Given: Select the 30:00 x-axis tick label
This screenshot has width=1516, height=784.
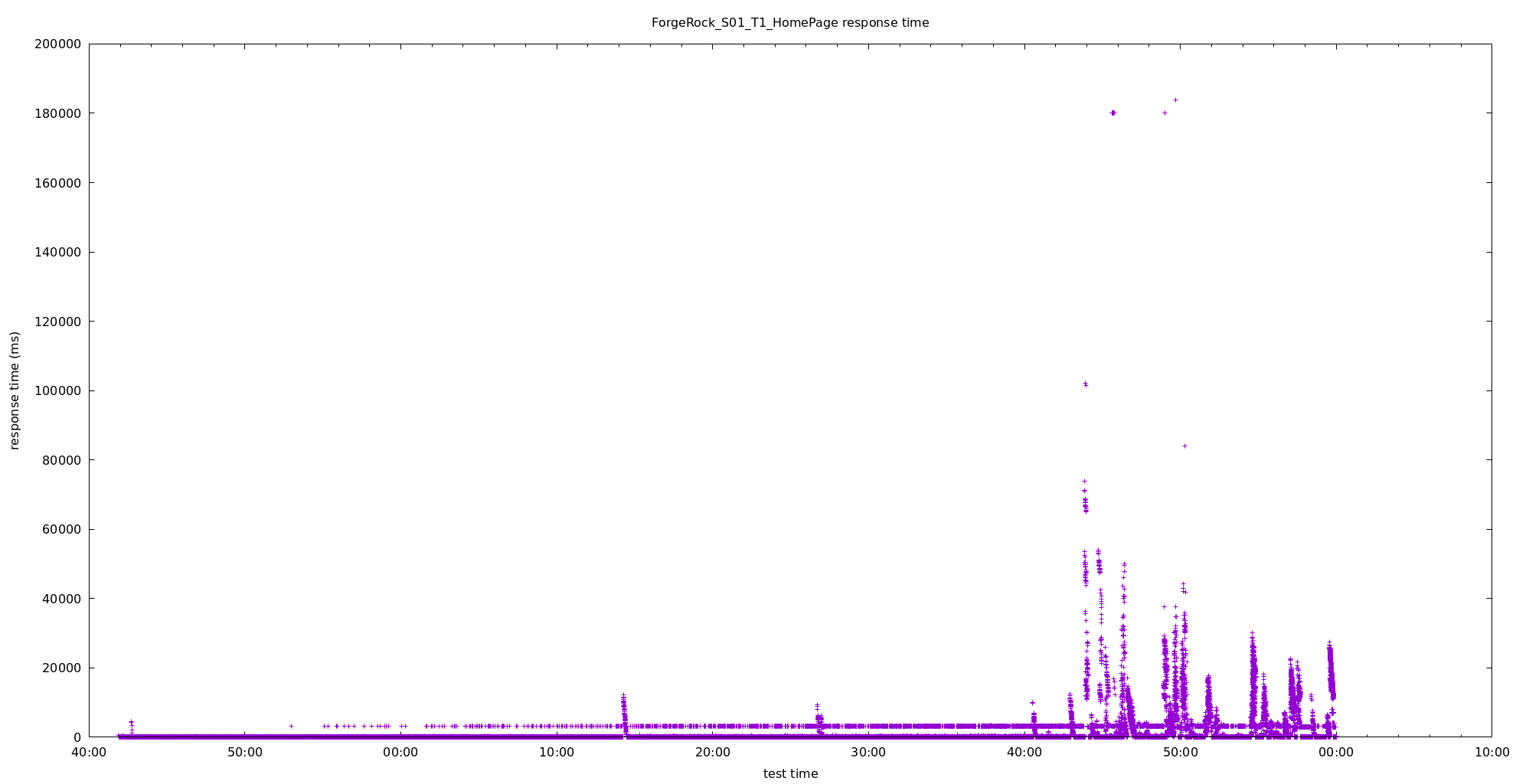Looking at the screenshot, I should pos(868,752).
